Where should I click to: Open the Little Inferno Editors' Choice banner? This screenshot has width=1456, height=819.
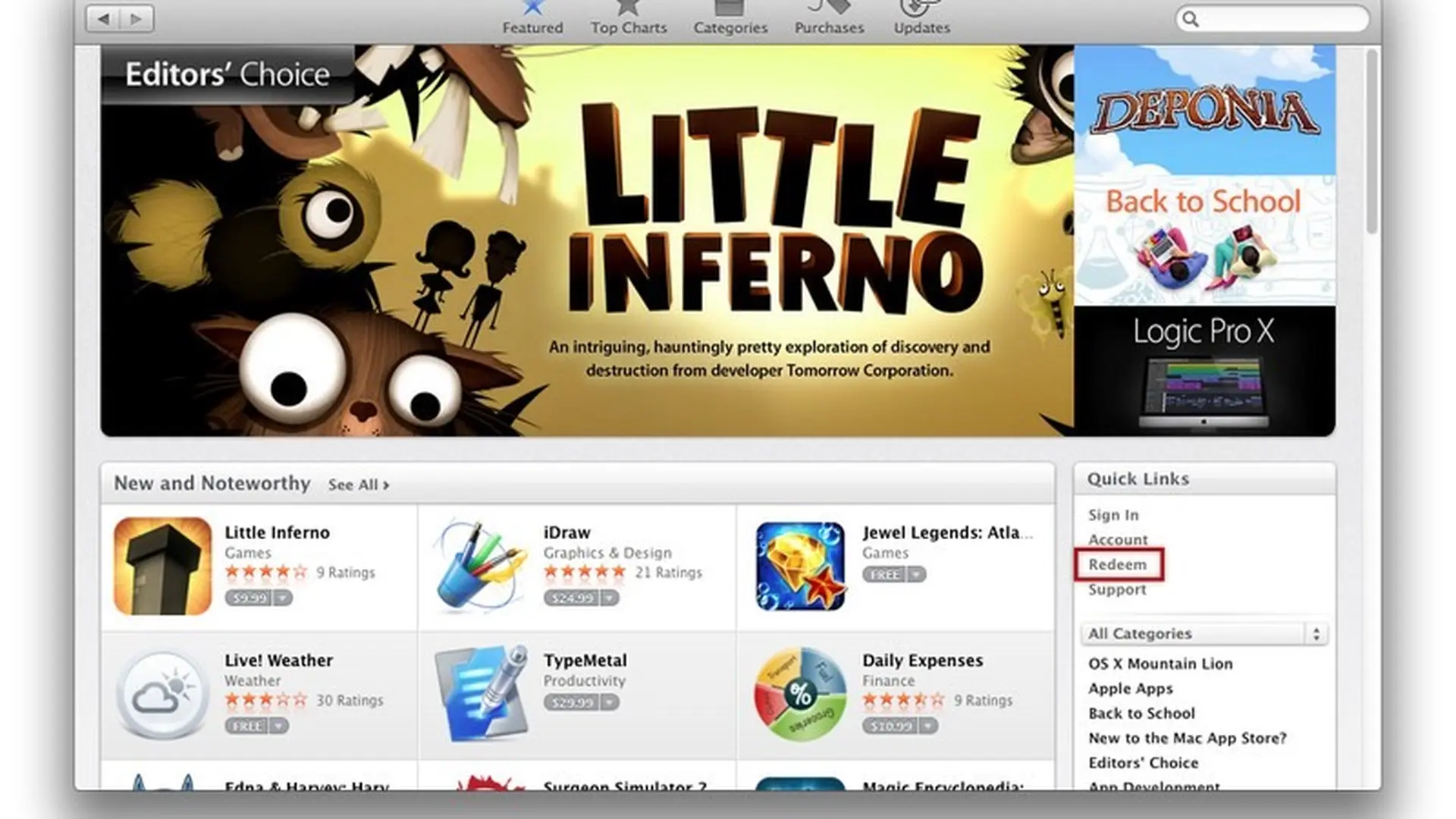coord(587,240)
